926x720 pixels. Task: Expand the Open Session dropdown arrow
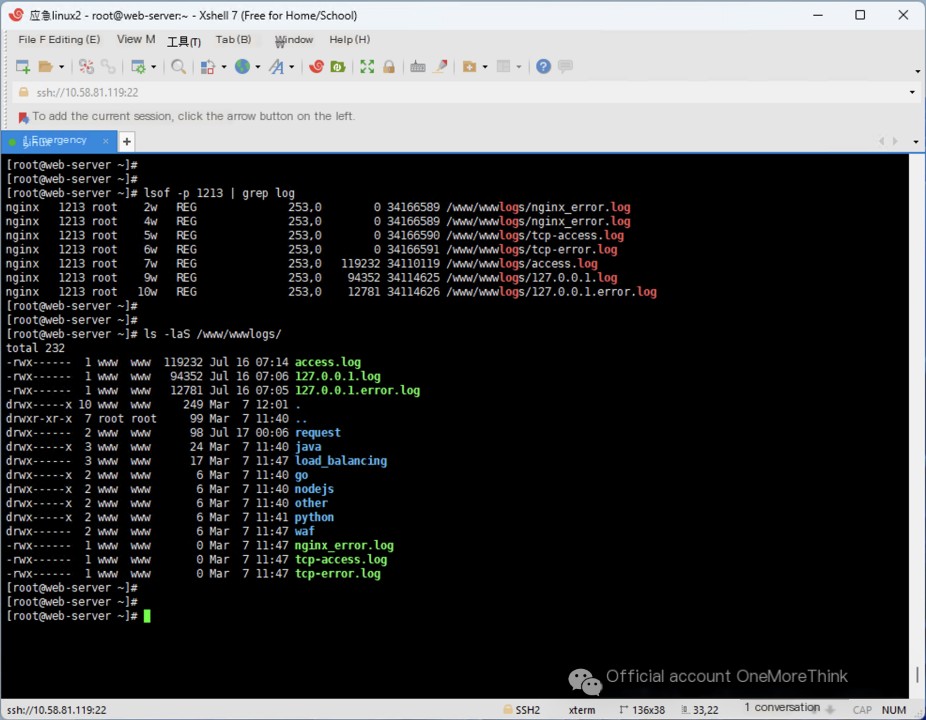click(61, 67)
